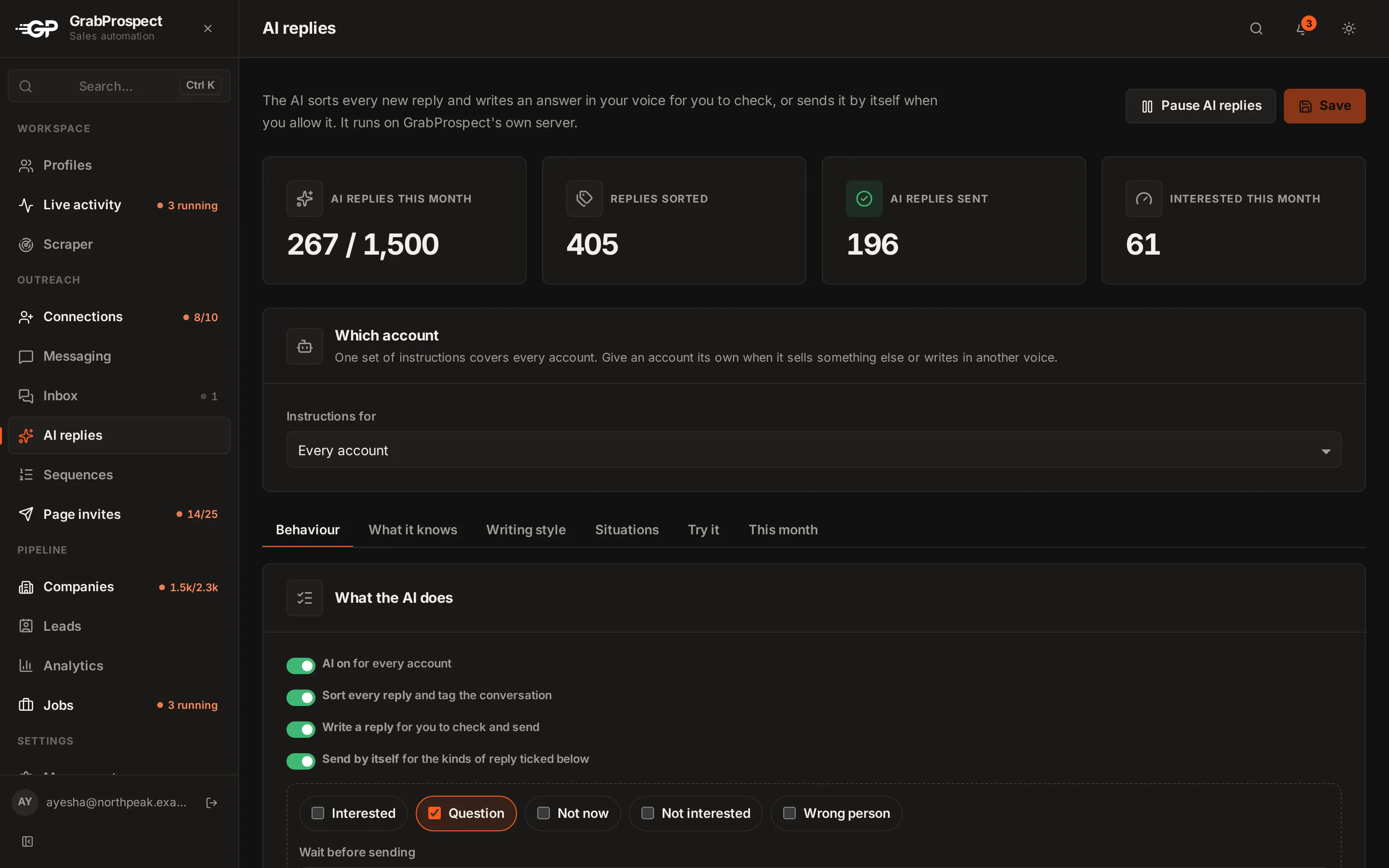Click the orange Save button
Image resolution: width=1389 pixels, height=868 pixels.
[x=1324, y=106]
